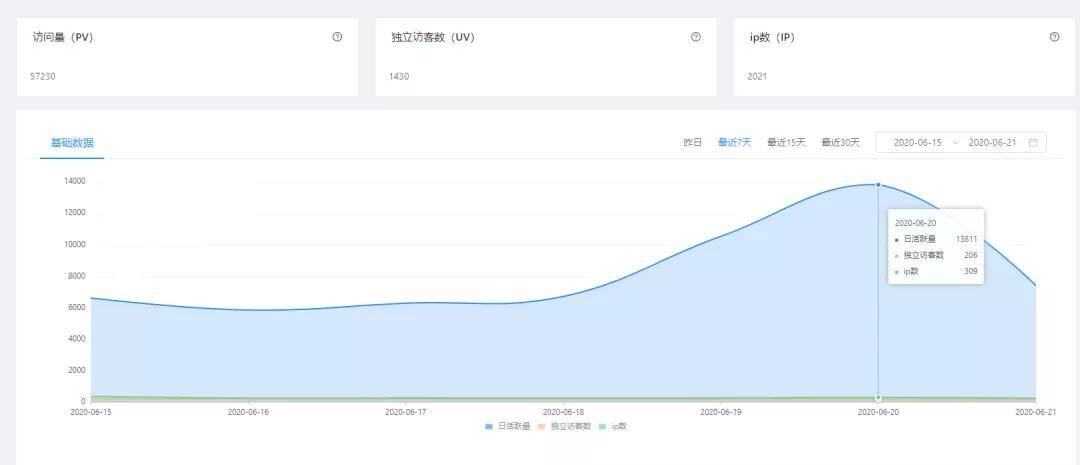The image size is (1080, 465).
Task: Open the calendar icon in date range picker
Action: point(1033,143)
